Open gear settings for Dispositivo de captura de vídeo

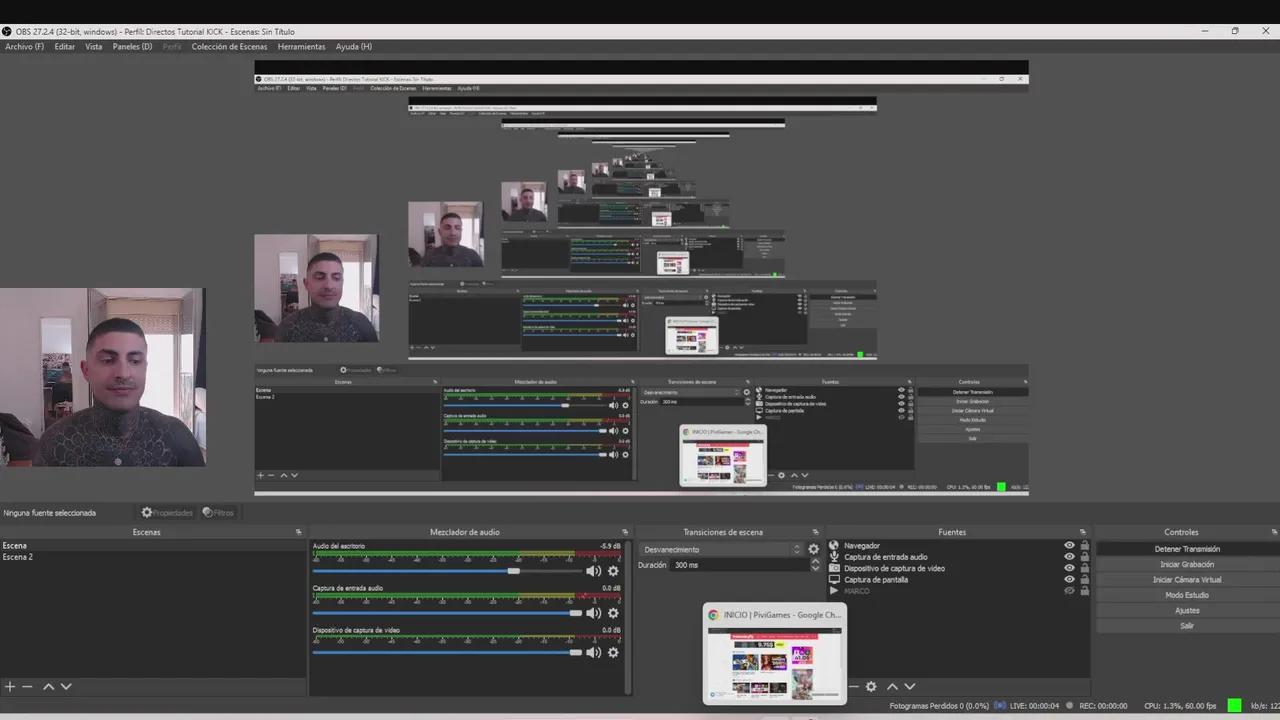point(613,652)
